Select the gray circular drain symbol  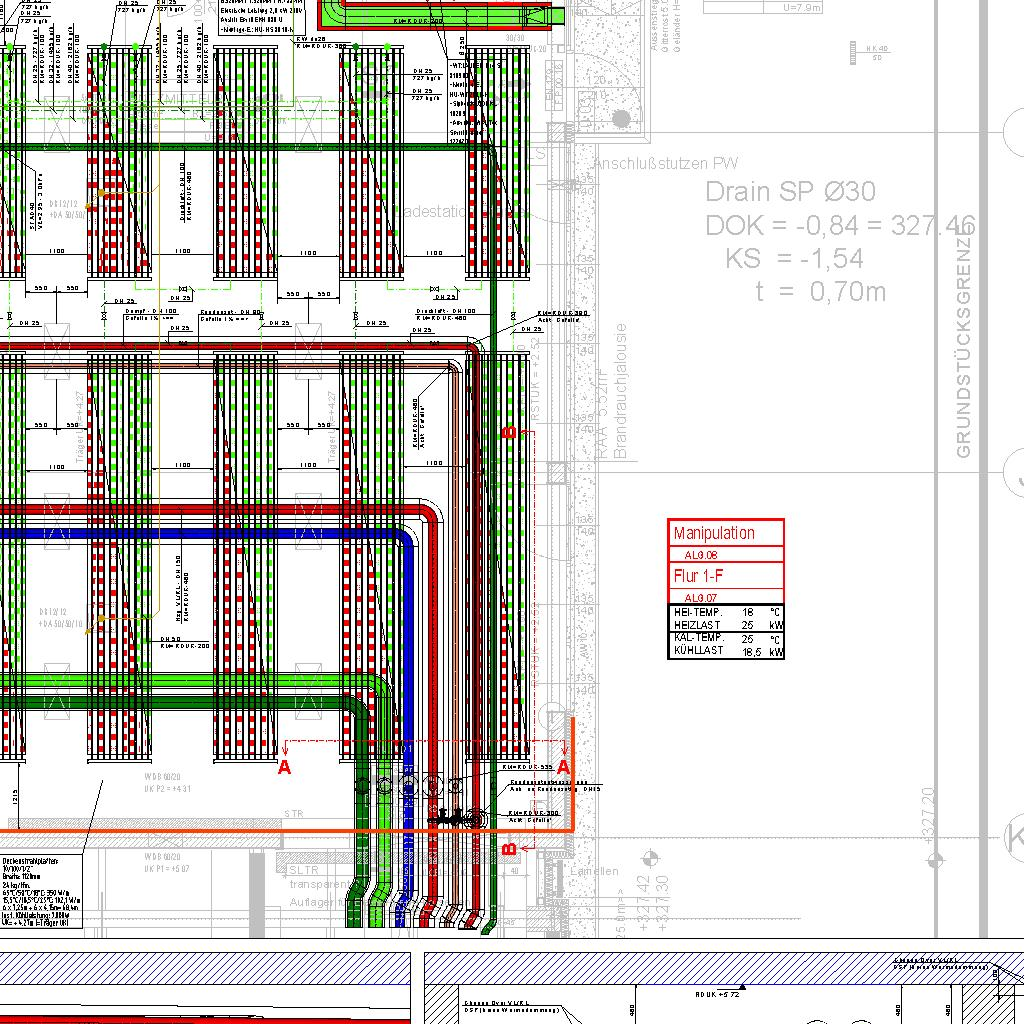click(x=621, y=119)
